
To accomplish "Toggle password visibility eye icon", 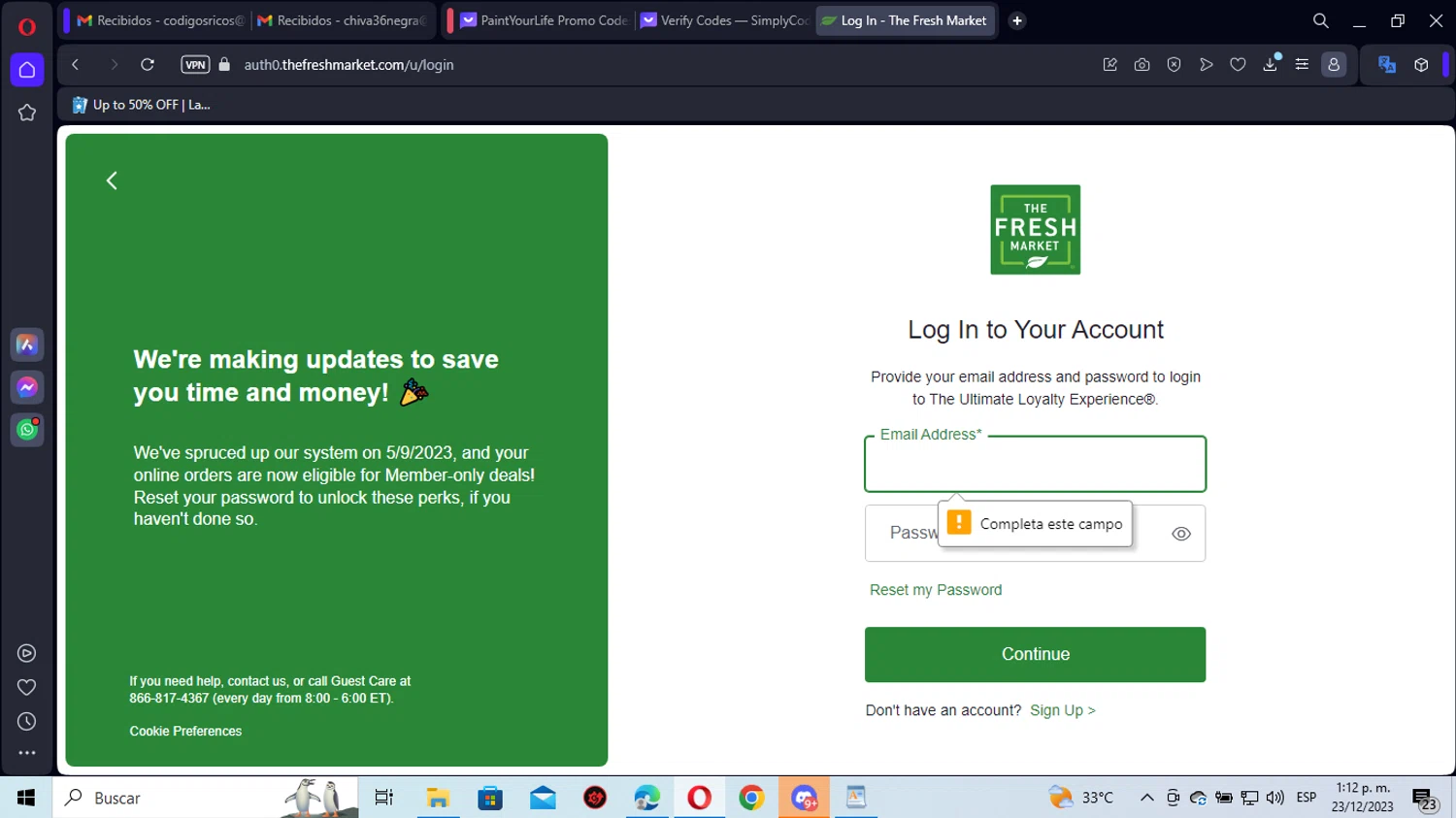I will (1181, 534).
